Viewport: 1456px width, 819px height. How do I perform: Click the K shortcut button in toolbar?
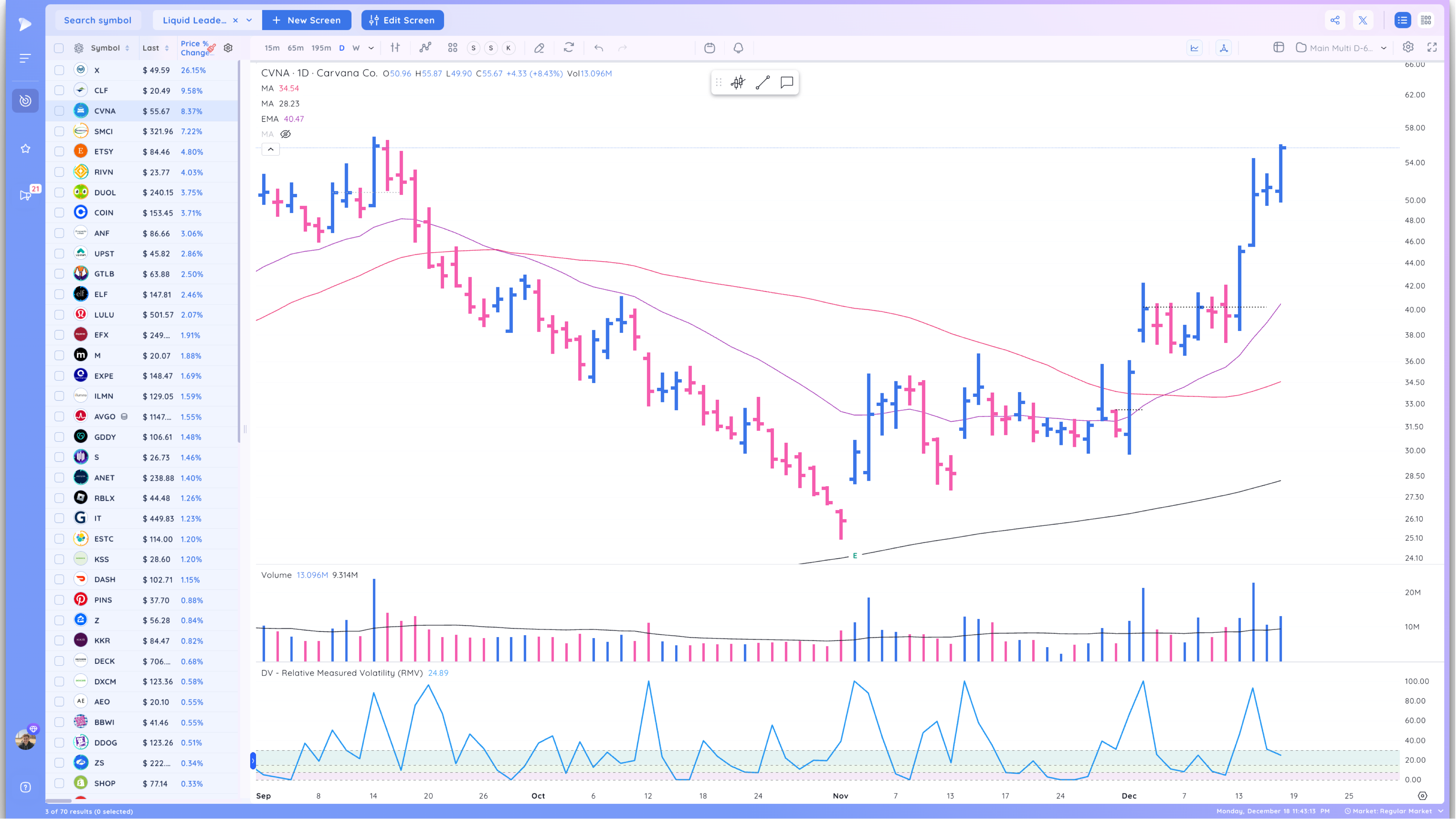click(x=508, y=48)
